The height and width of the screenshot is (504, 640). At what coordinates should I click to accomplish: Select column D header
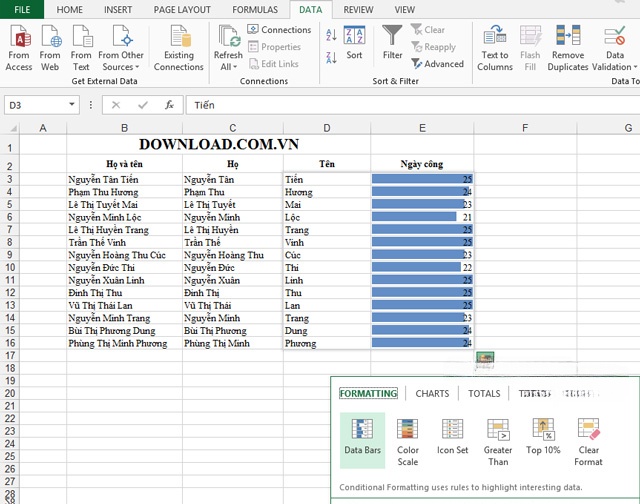pos(327,128)
